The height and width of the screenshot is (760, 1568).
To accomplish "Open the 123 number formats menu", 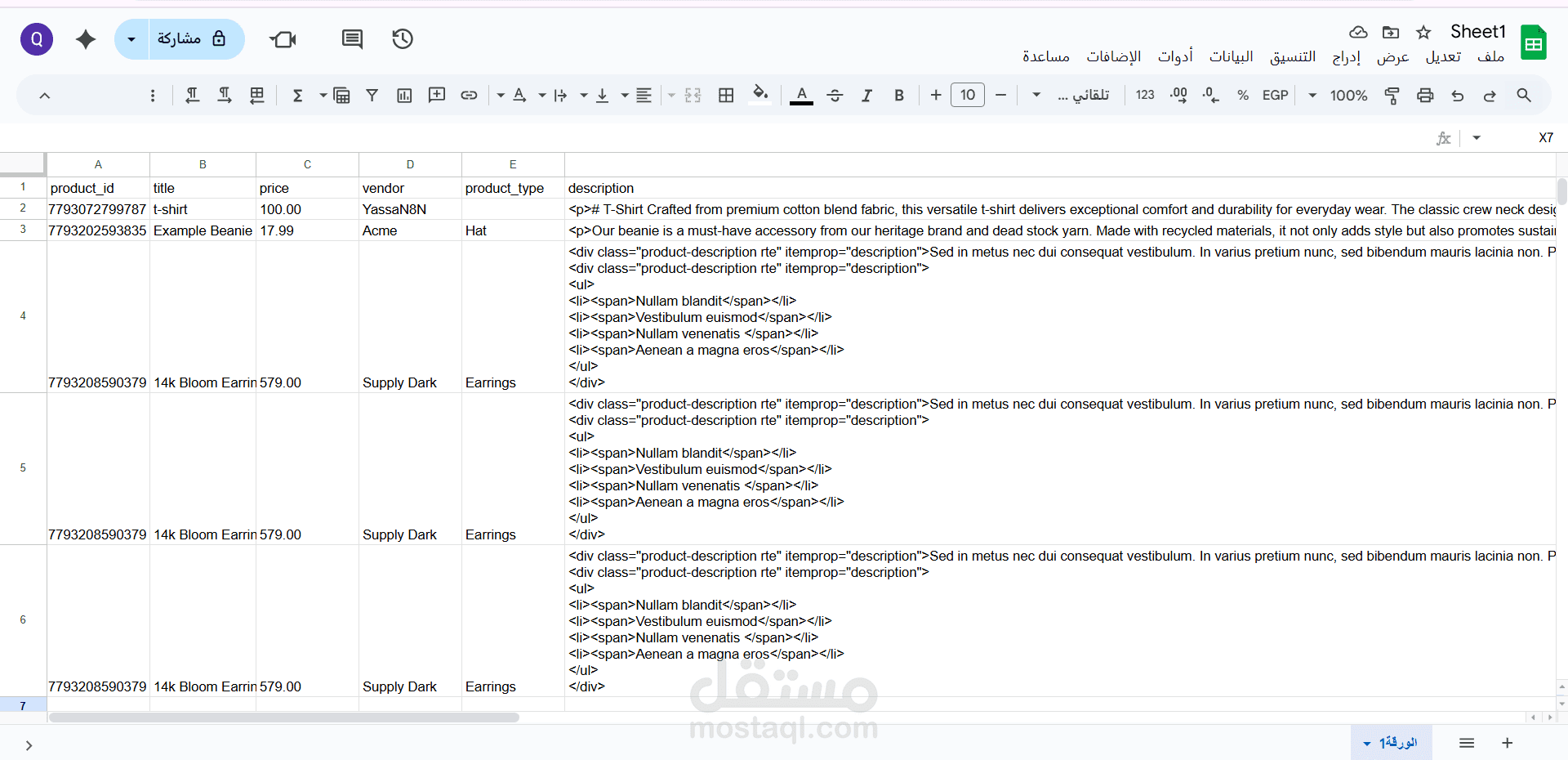I will (x=1145, y=96).
